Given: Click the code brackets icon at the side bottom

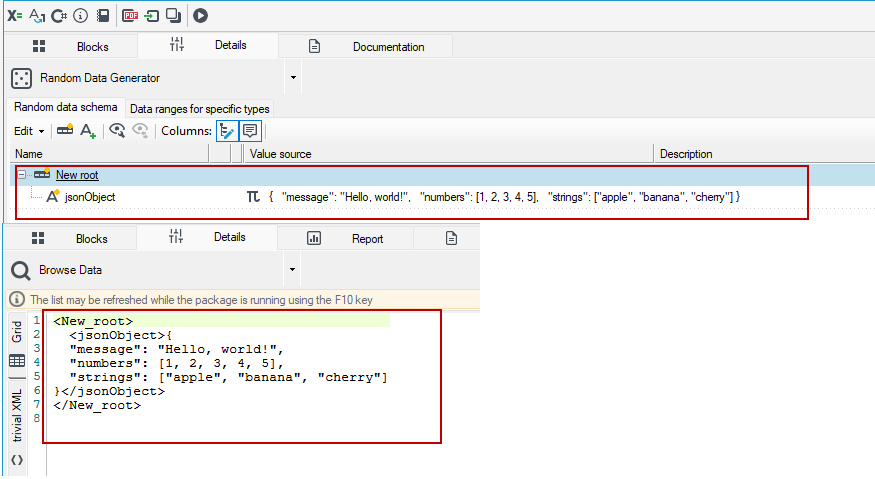Looking at the screenshot, I should [x=17, y=460].
